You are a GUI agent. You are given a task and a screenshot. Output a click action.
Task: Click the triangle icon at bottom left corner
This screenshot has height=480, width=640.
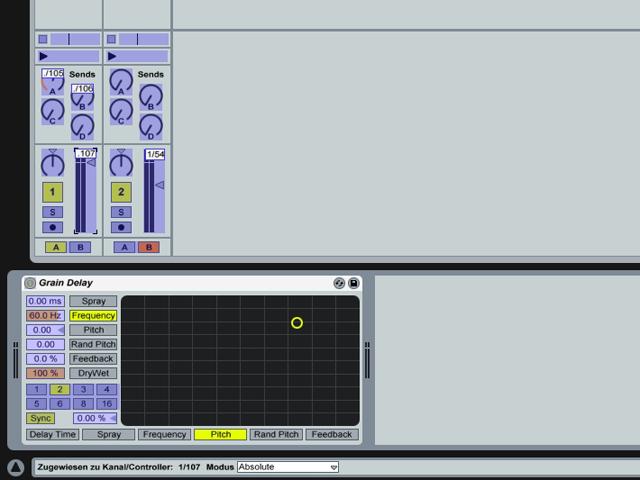click(16, 467)
